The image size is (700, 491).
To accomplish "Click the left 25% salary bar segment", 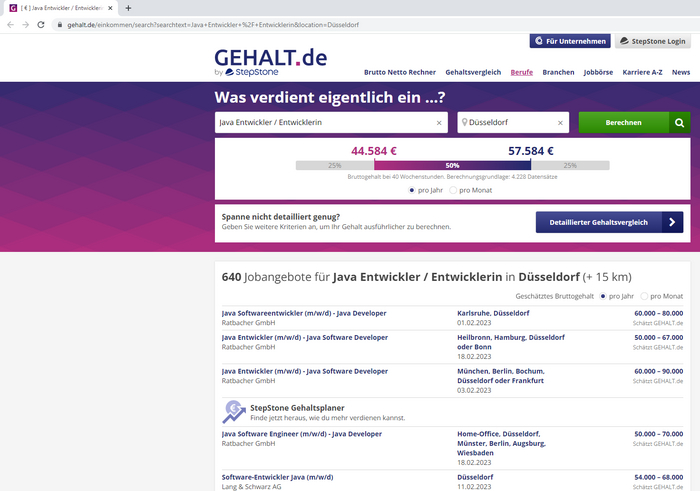I will click(335, 166).
